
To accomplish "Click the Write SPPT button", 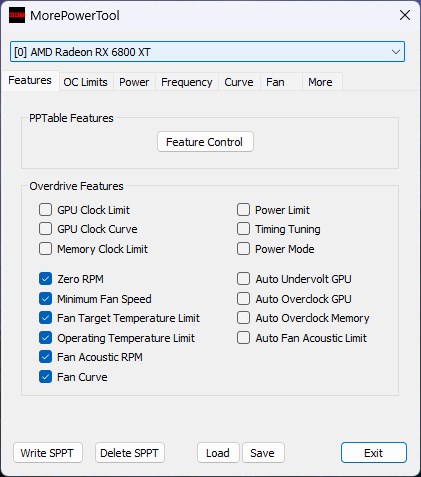I will pyautogui.click(x=48, y=453).
